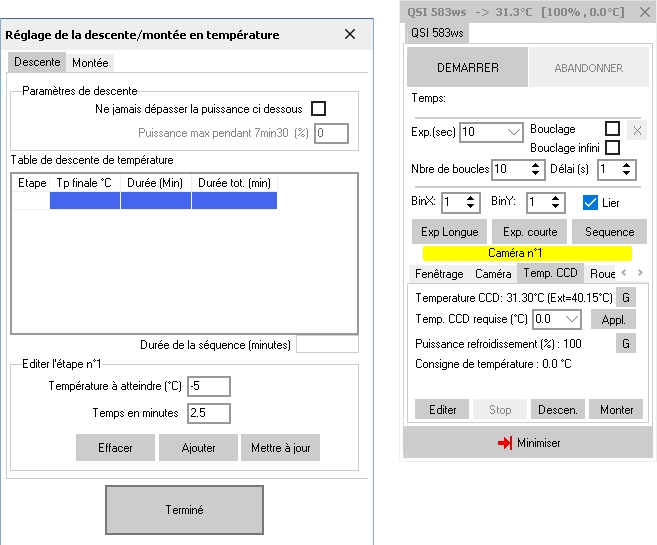Switch to the Montée tab
Screen dimensions: 657x545
pos(90,62)
